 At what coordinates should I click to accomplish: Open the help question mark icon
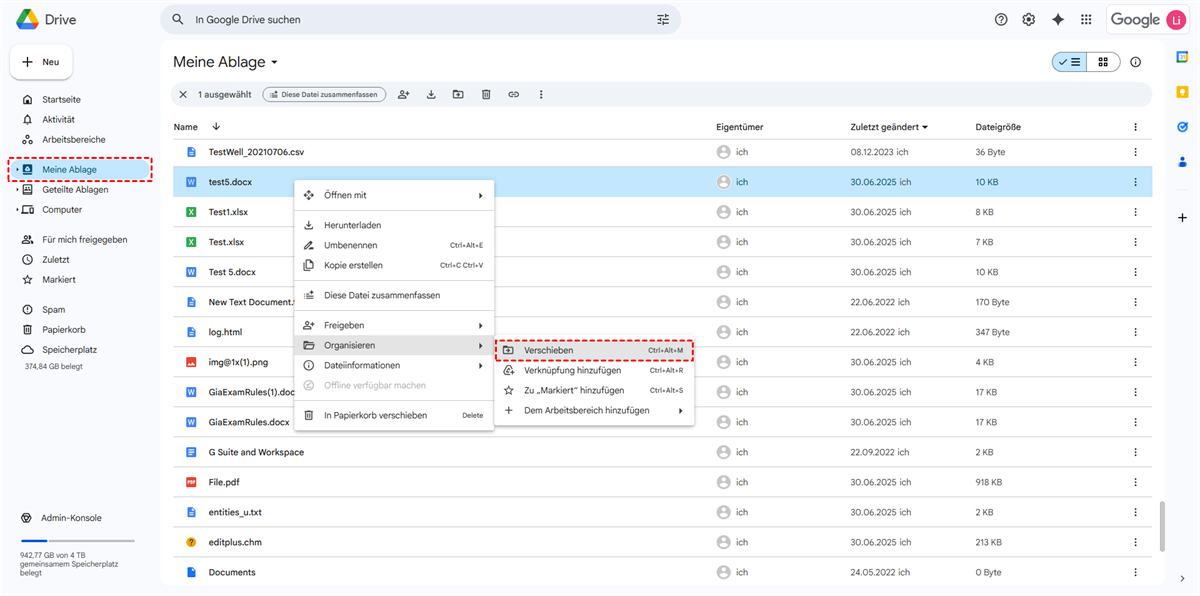1001,20
